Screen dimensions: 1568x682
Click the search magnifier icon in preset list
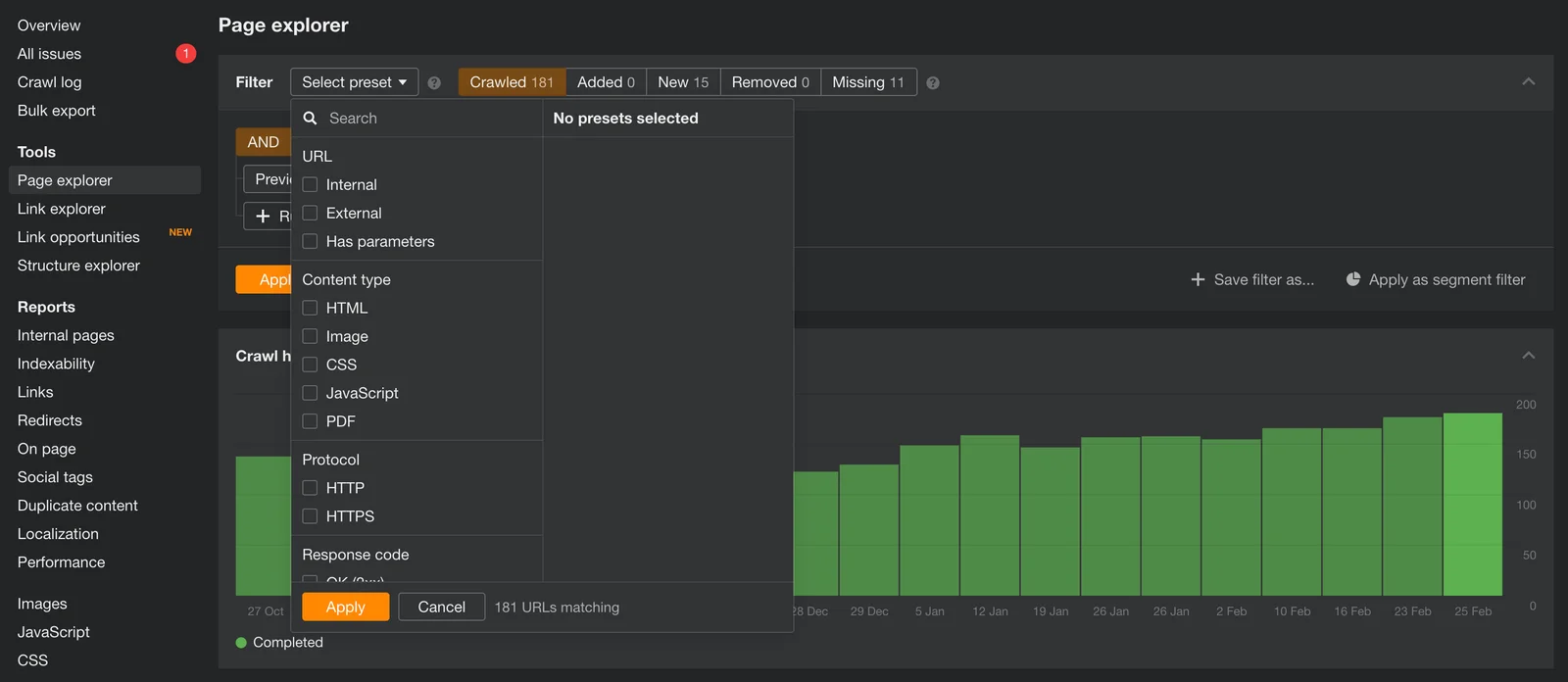[310, 119]
